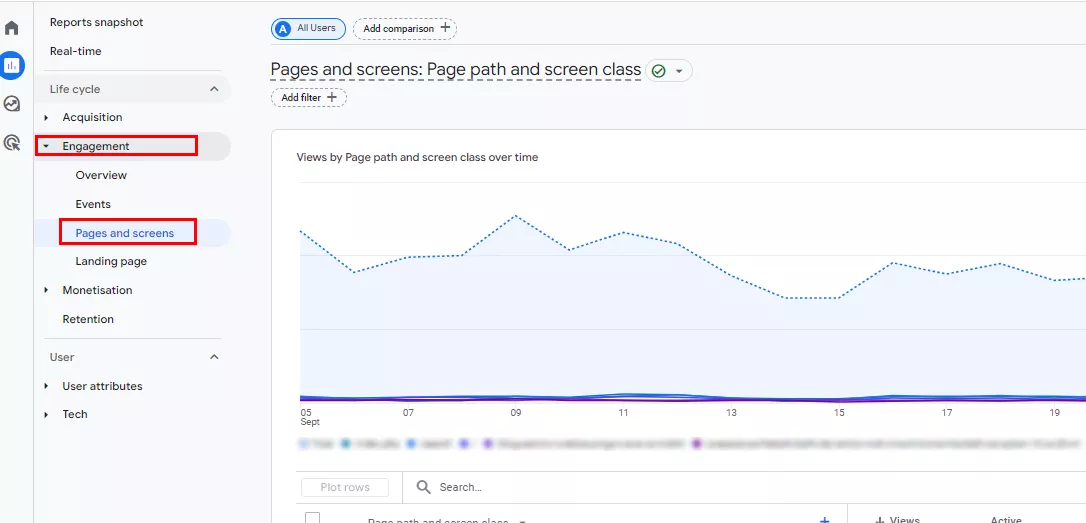
Task: Click the plus icon in Add comparison
Action: (x=445, y=28)
